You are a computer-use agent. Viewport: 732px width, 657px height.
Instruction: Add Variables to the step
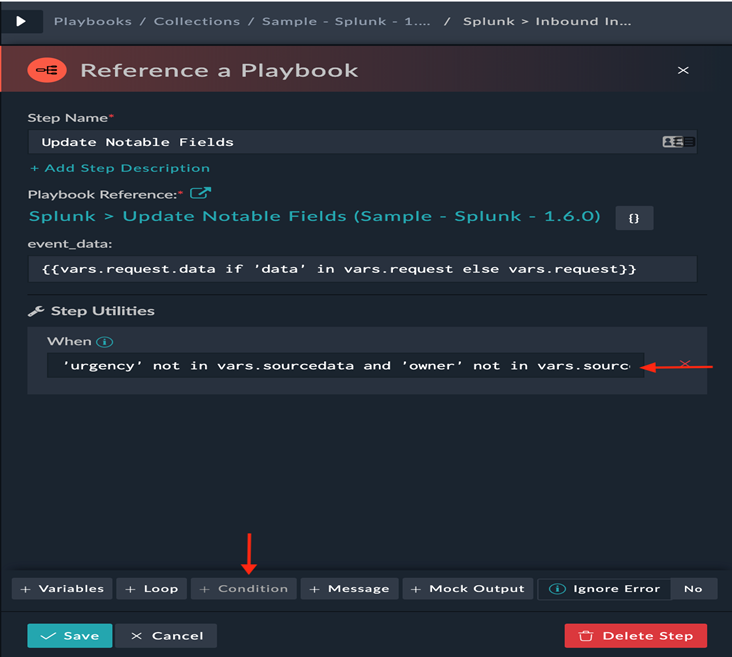tap(62, 589)
